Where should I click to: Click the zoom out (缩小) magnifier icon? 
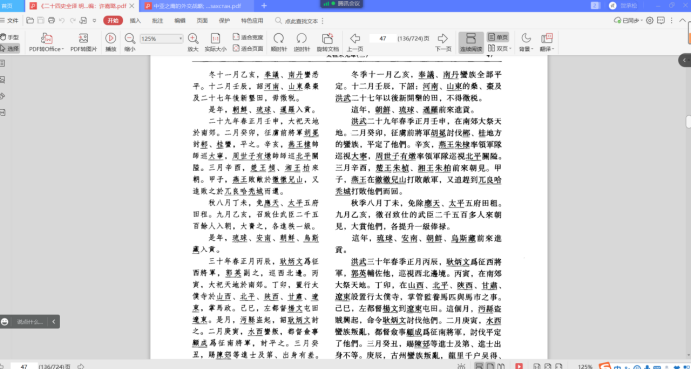coord(130,38)
